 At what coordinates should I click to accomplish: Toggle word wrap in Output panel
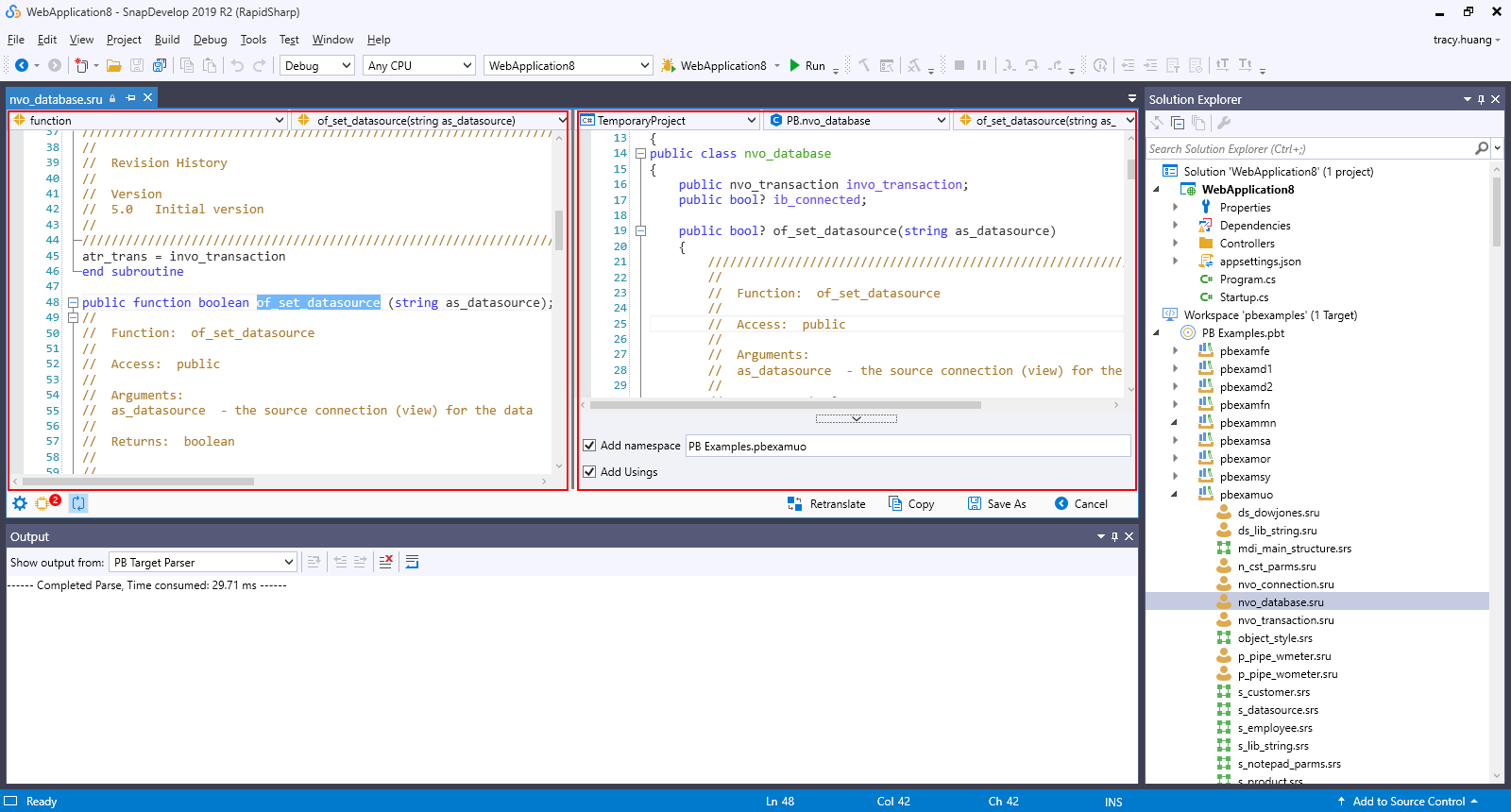coord(412,562)
